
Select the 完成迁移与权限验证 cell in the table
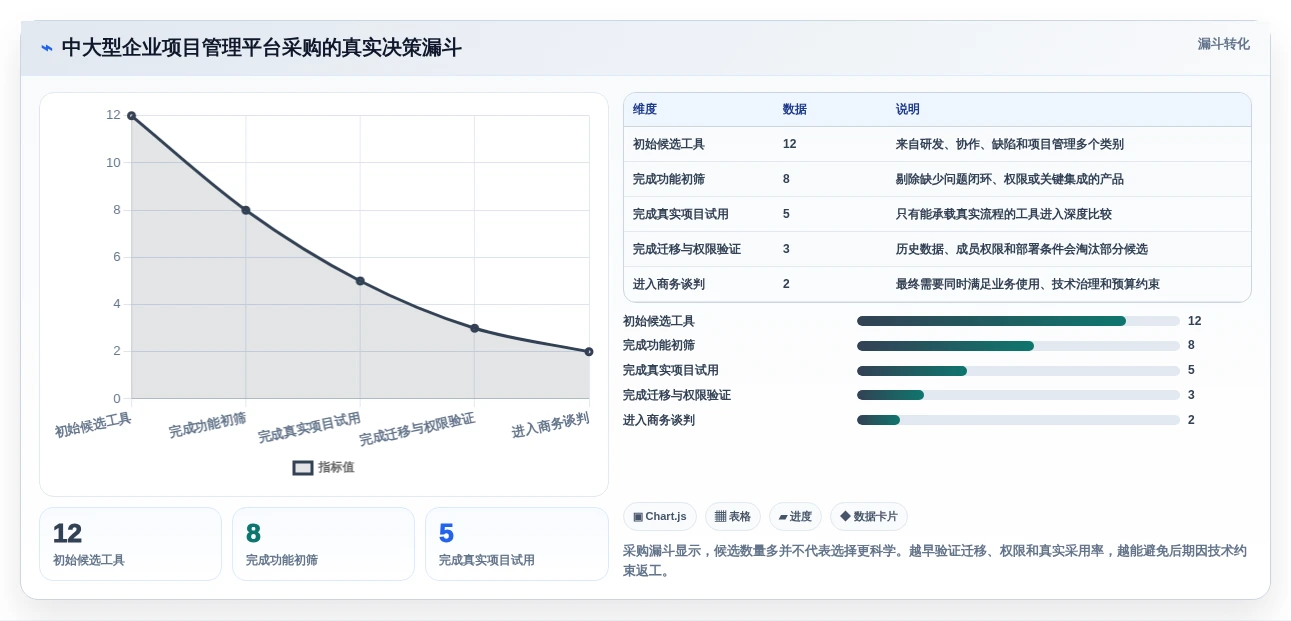687,249
